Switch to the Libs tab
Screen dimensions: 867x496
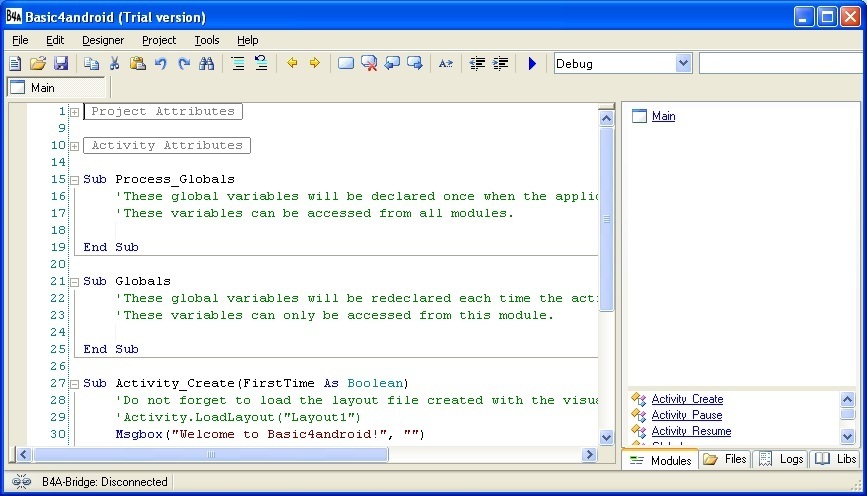click(x=835, y=459)
